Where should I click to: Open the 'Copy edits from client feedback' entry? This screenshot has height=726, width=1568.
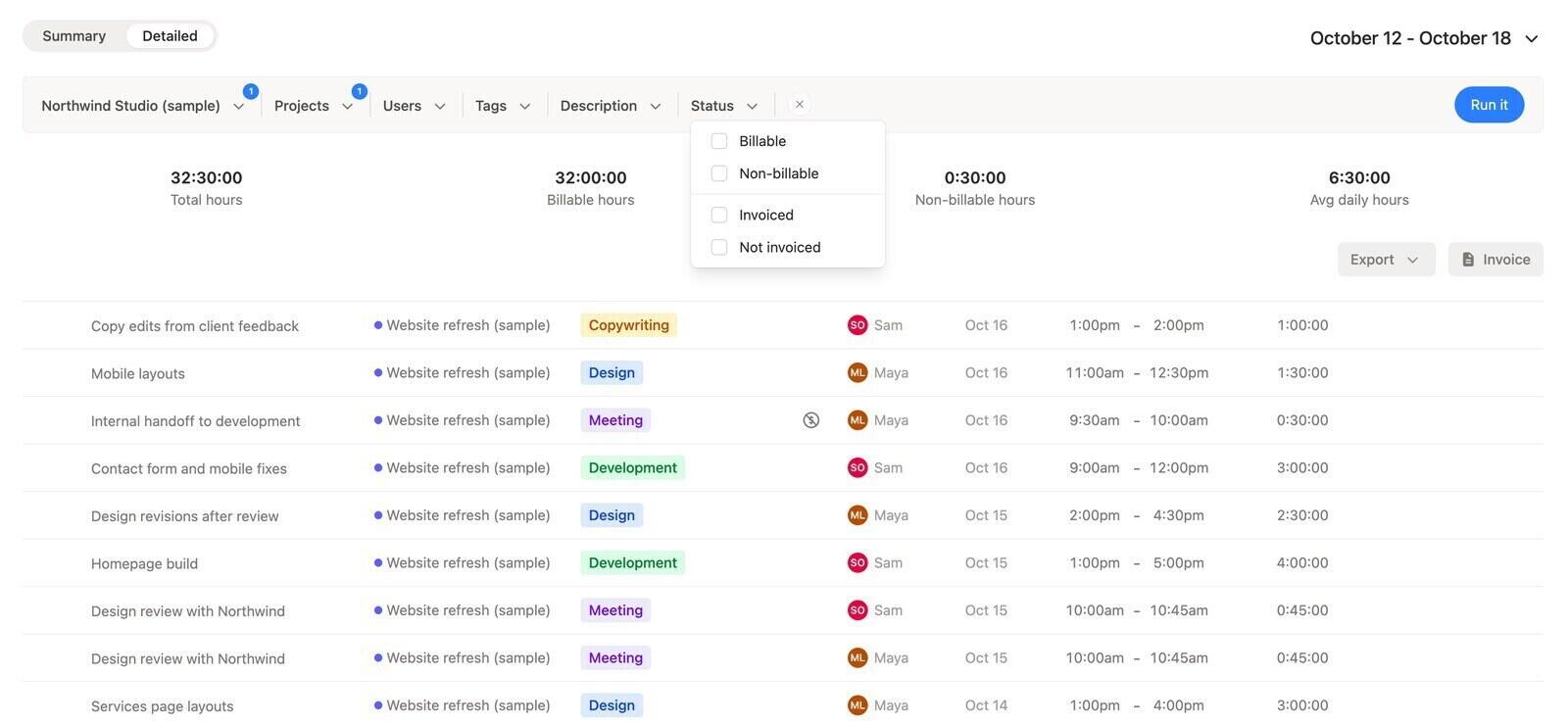point(195,326)
